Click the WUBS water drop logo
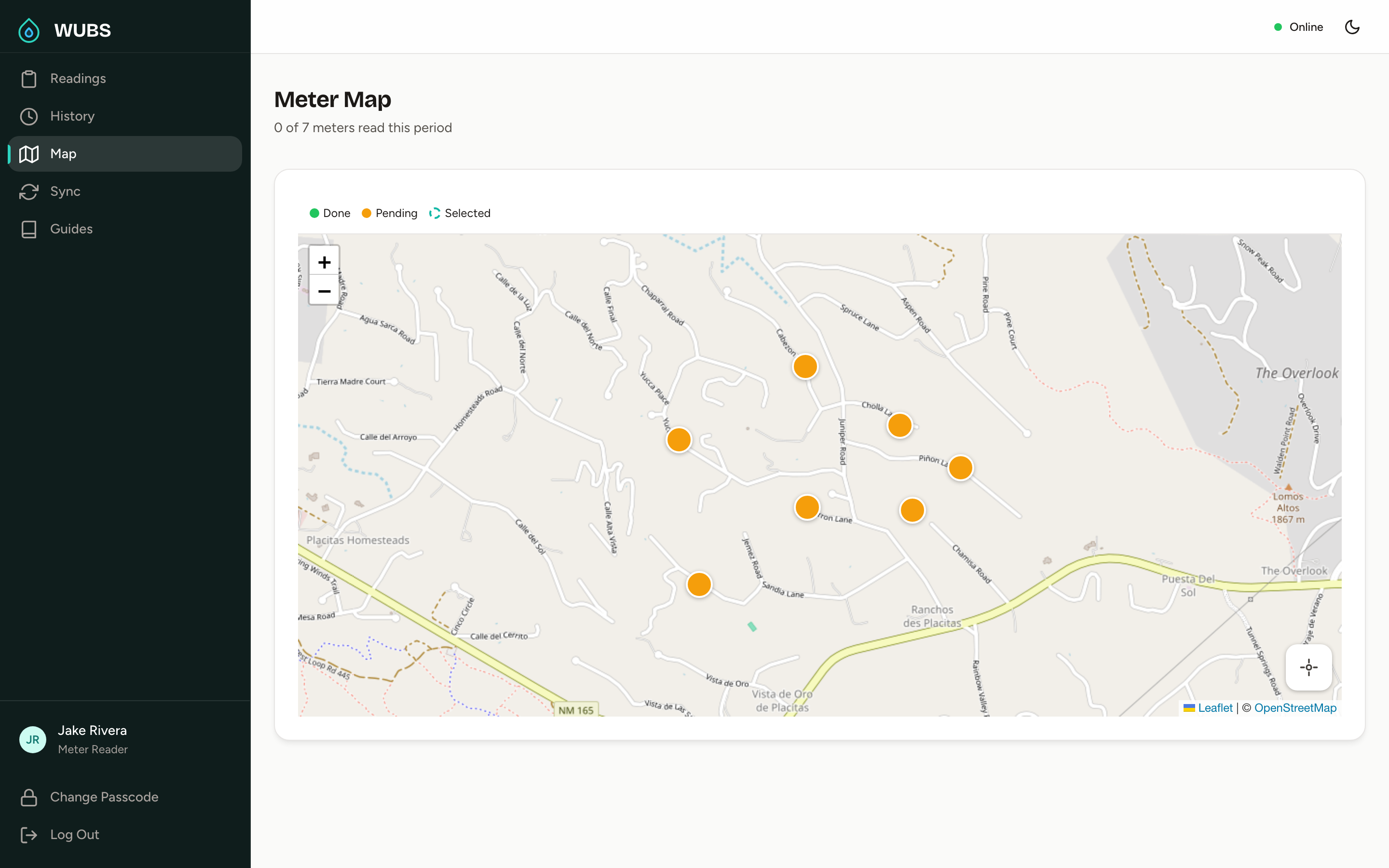This screenshot has width=1389, height=868. (x=29, y=30)
